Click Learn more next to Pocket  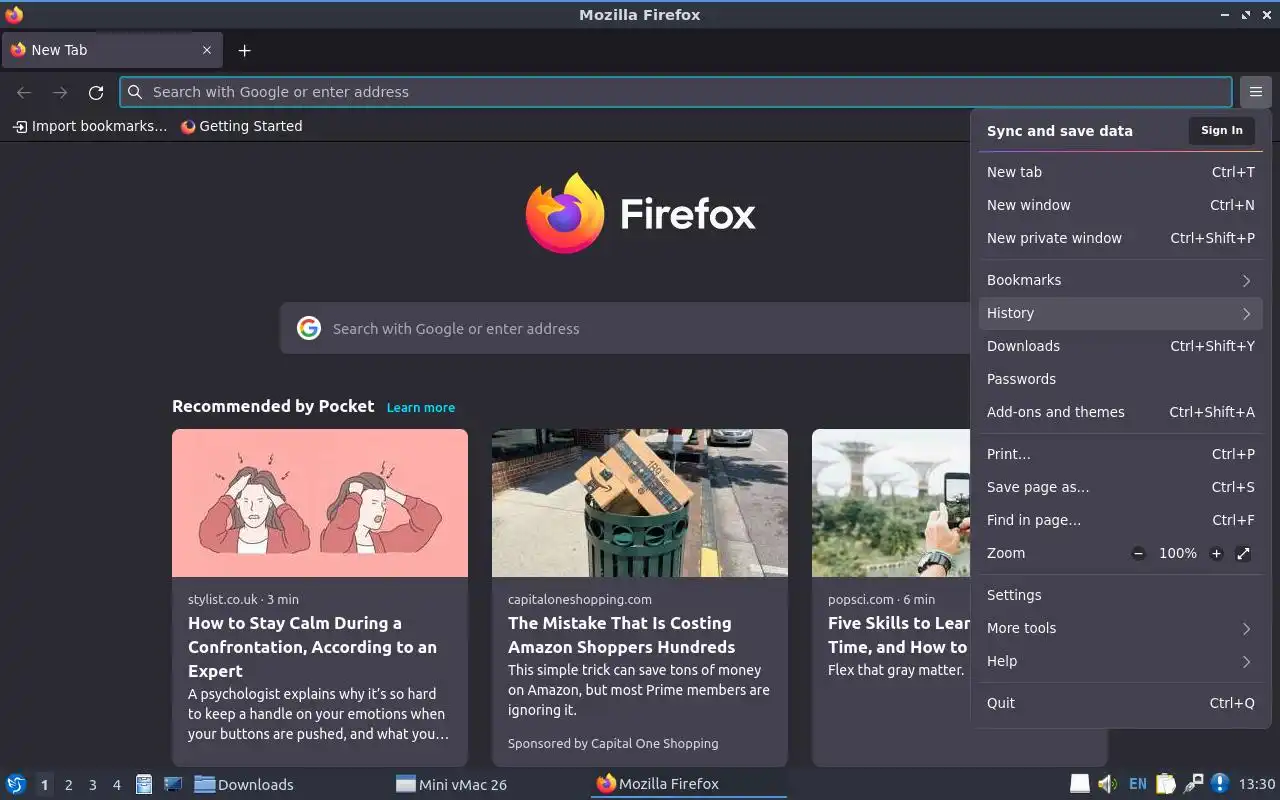click(x=421, y=408)
